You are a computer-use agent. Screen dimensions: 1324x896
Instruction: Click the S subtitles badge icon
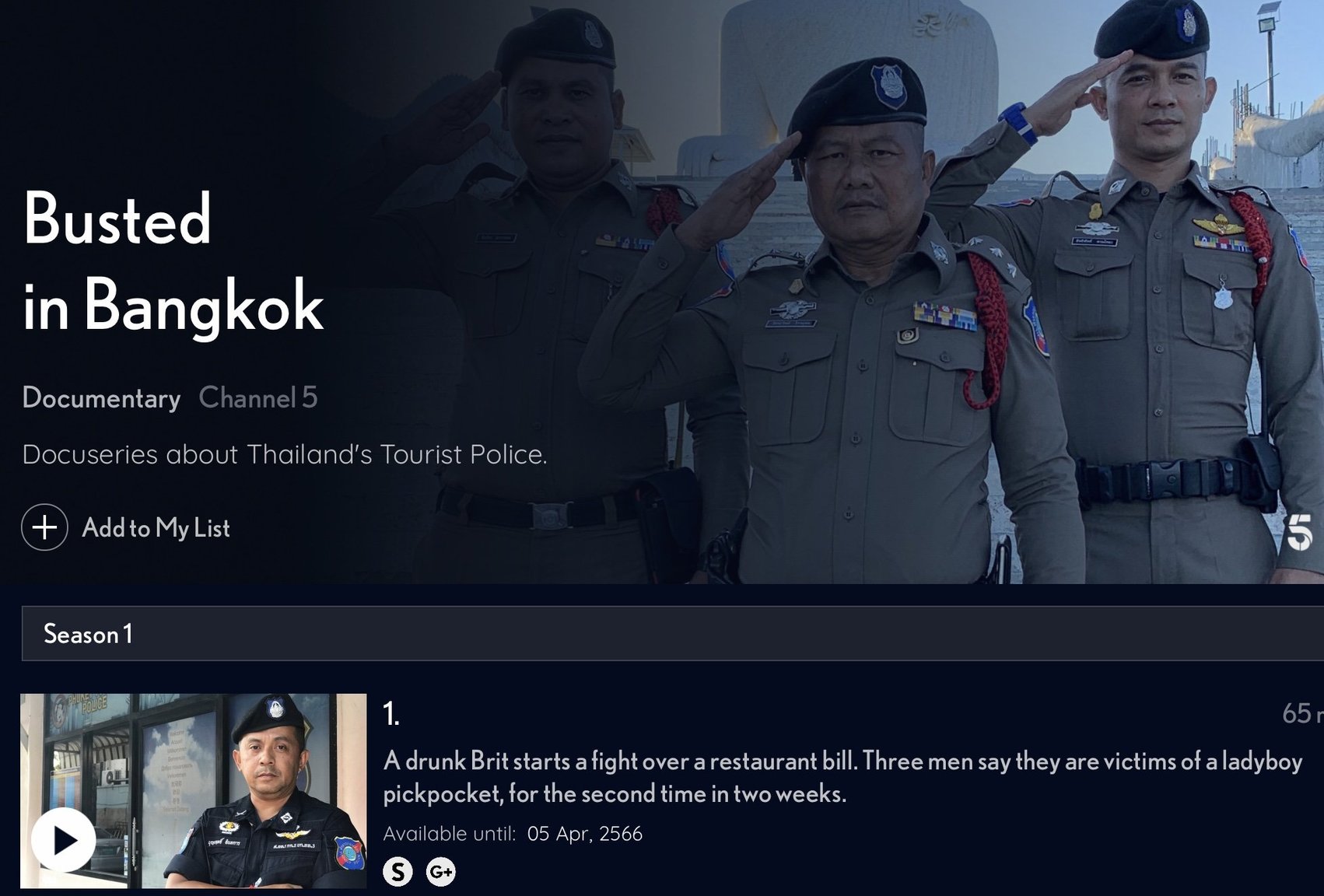click(398, 872)
